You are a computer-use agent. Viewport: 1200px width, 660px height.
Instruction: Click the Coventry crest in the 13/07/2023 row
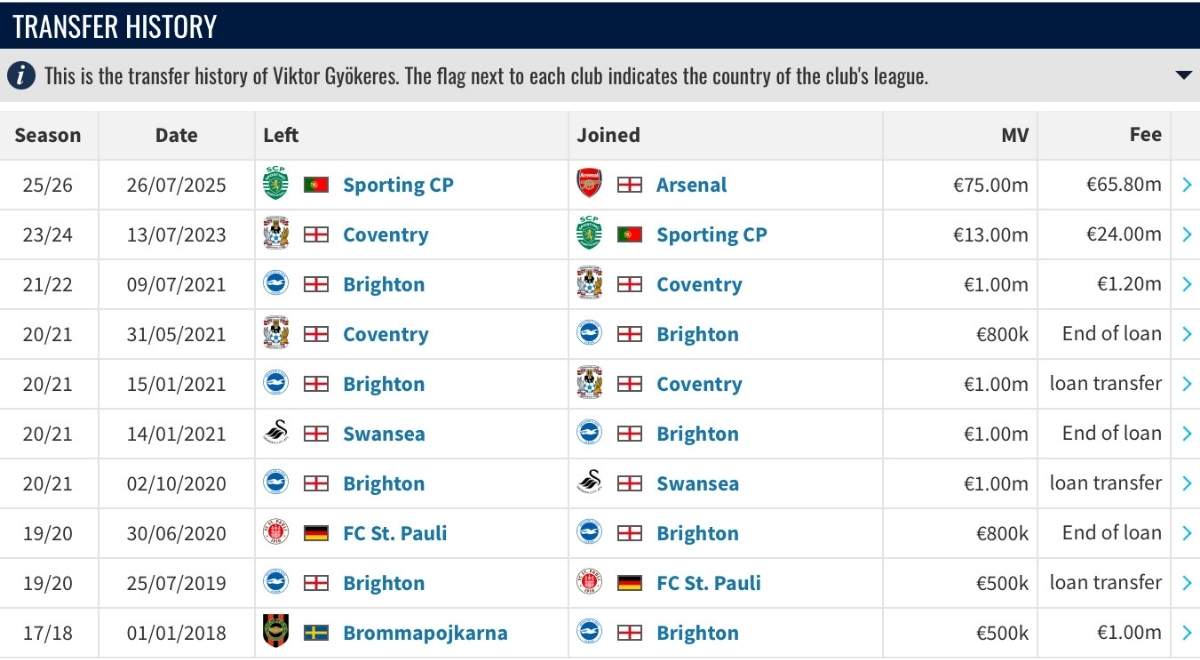tap(275, 234)
